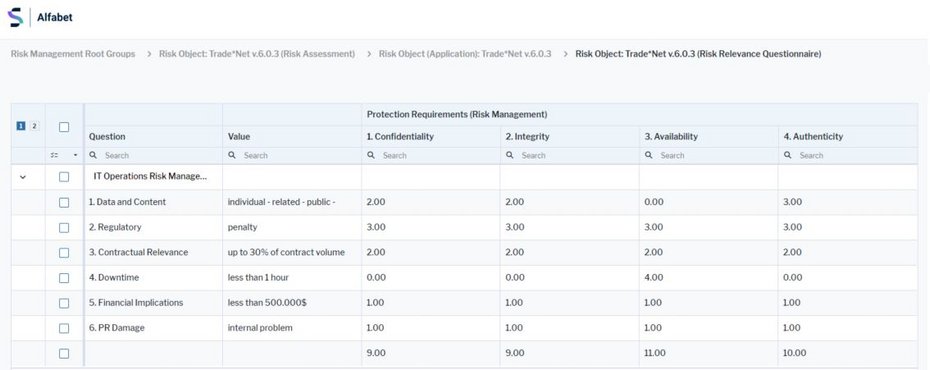Image resolution: width=930 pixels, height=370 pixels.
Task: Click the search magnifier in Question column
Action: click(93, 155)
